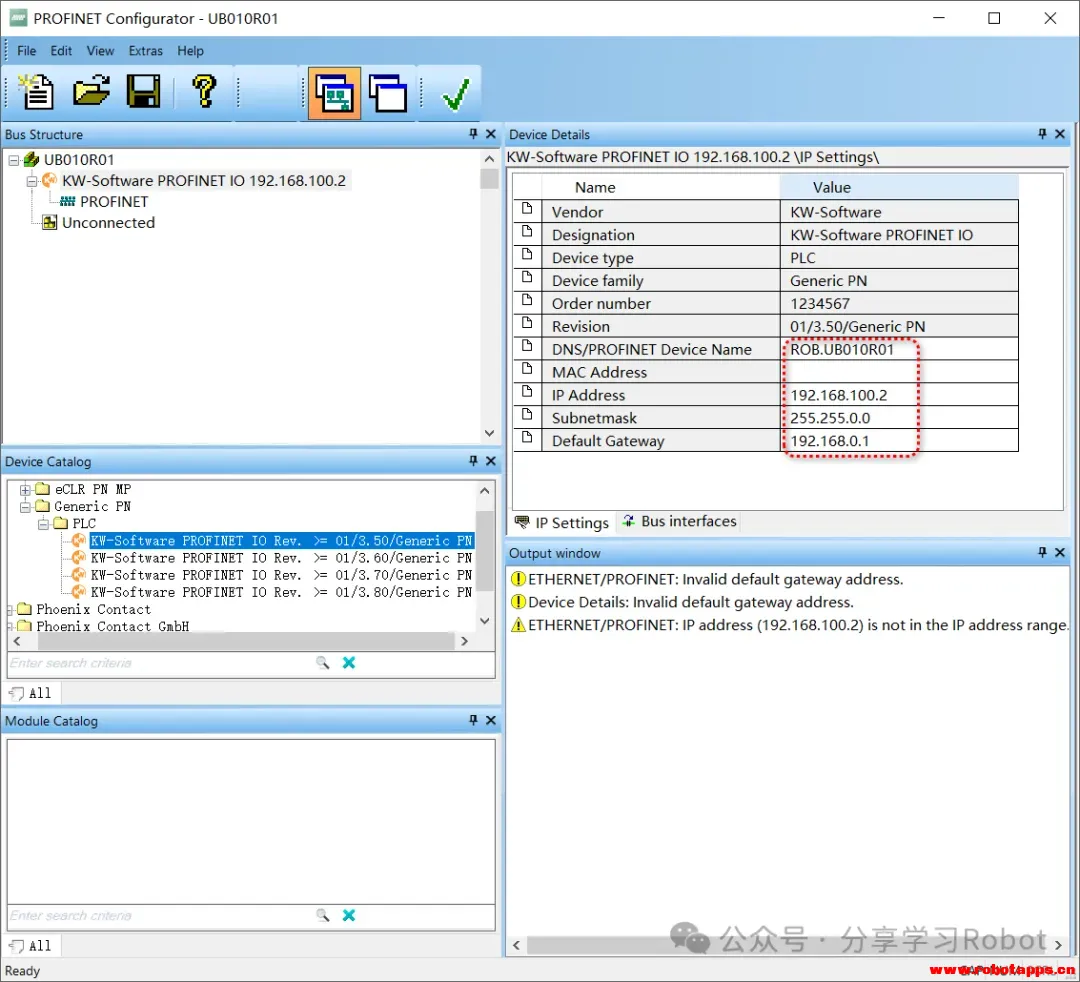
Task: Toggle the highlighted bus configuration view icon
Action: (334, 93)
